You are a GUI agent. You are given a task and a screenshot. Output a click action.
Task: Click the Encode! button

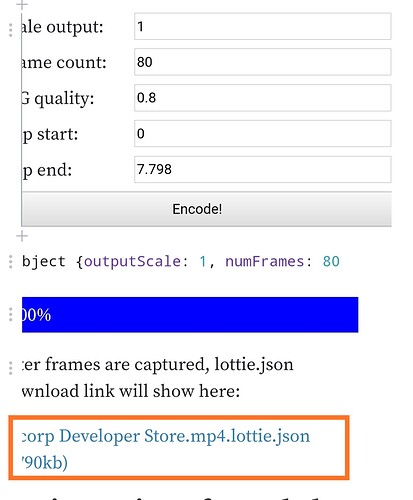point(207,209)
